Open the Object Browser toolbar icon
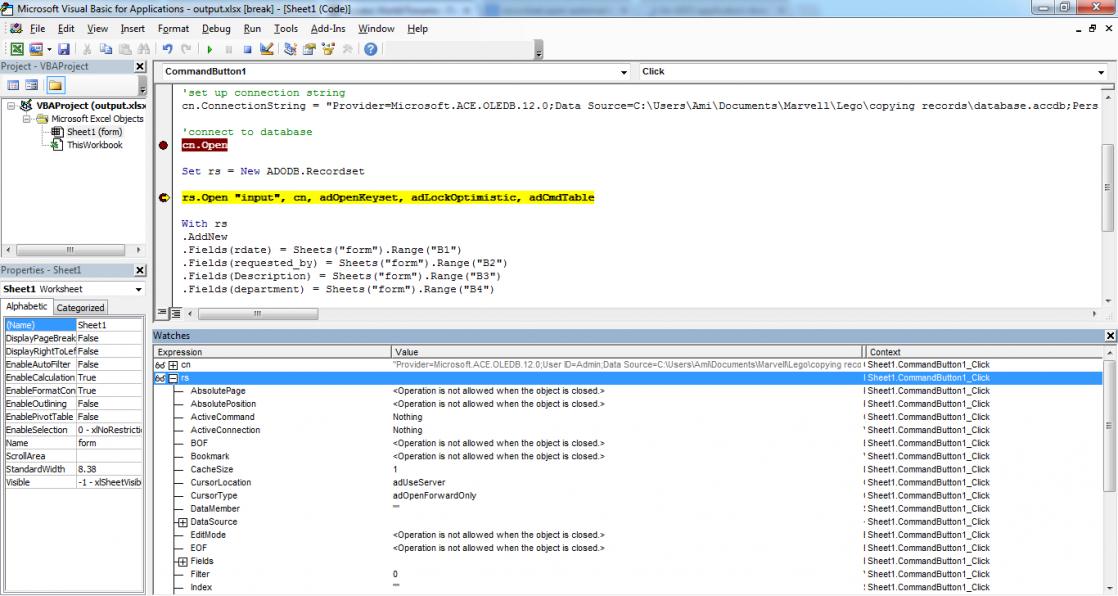 click(x=327, y=49)
